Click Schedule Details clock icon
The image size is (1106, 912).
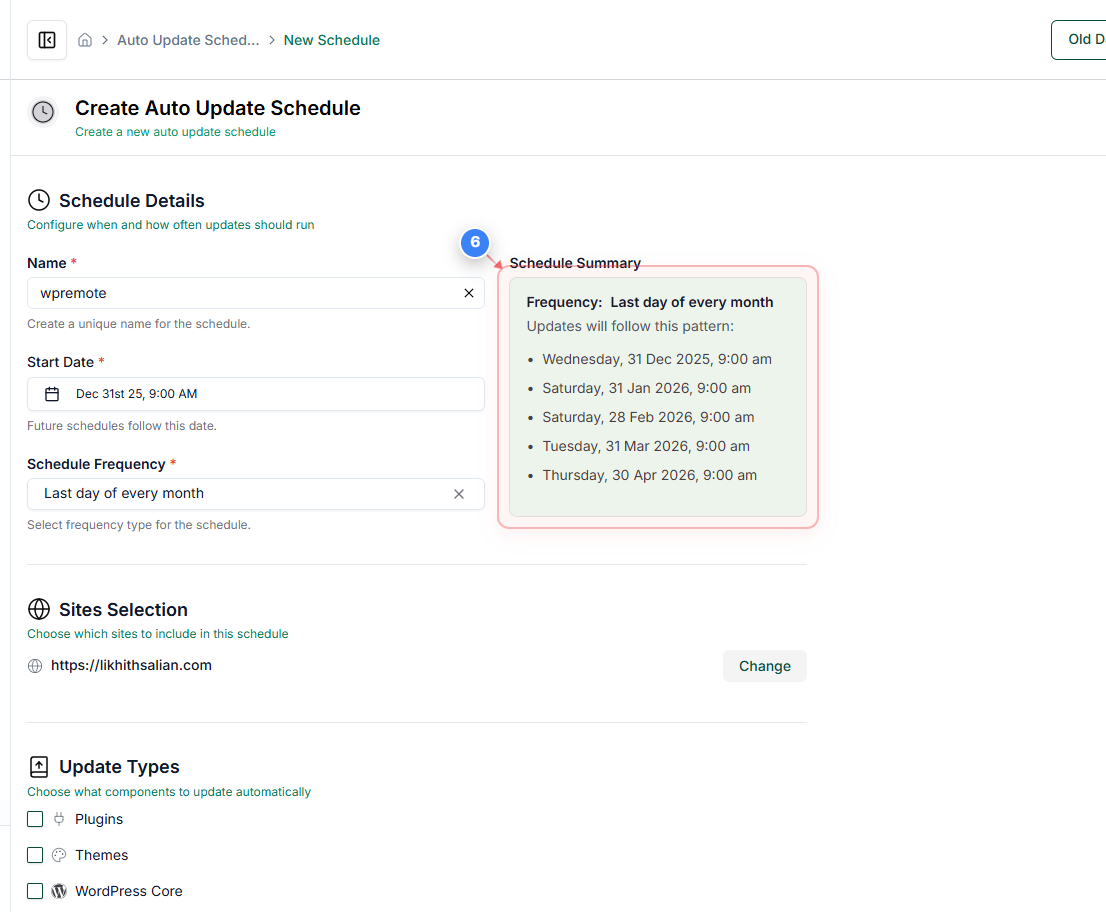click(x=39, y=200)
